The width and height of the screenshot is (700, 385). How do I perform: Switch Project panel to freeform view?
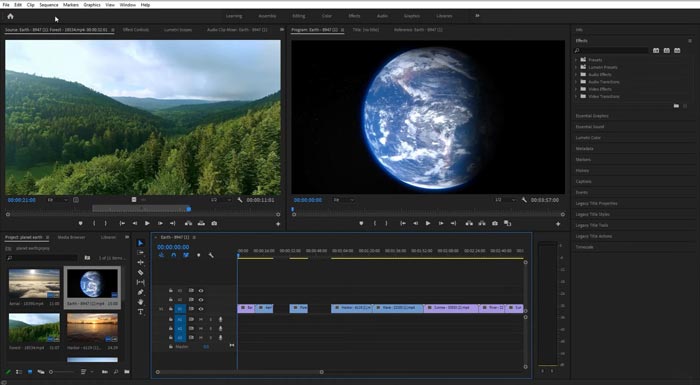coord(41,372)
